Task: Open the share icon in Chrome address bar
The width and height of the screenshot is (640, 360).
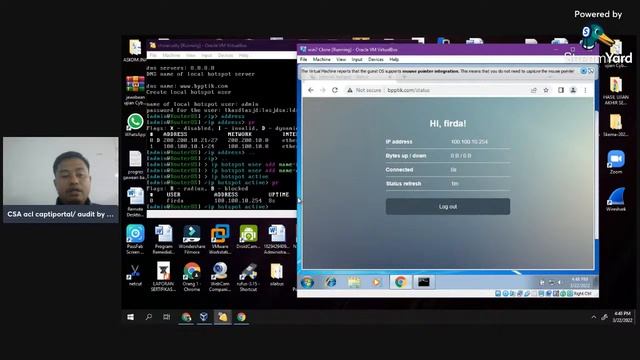Action: pyautogui.click(x=533, y=90)
